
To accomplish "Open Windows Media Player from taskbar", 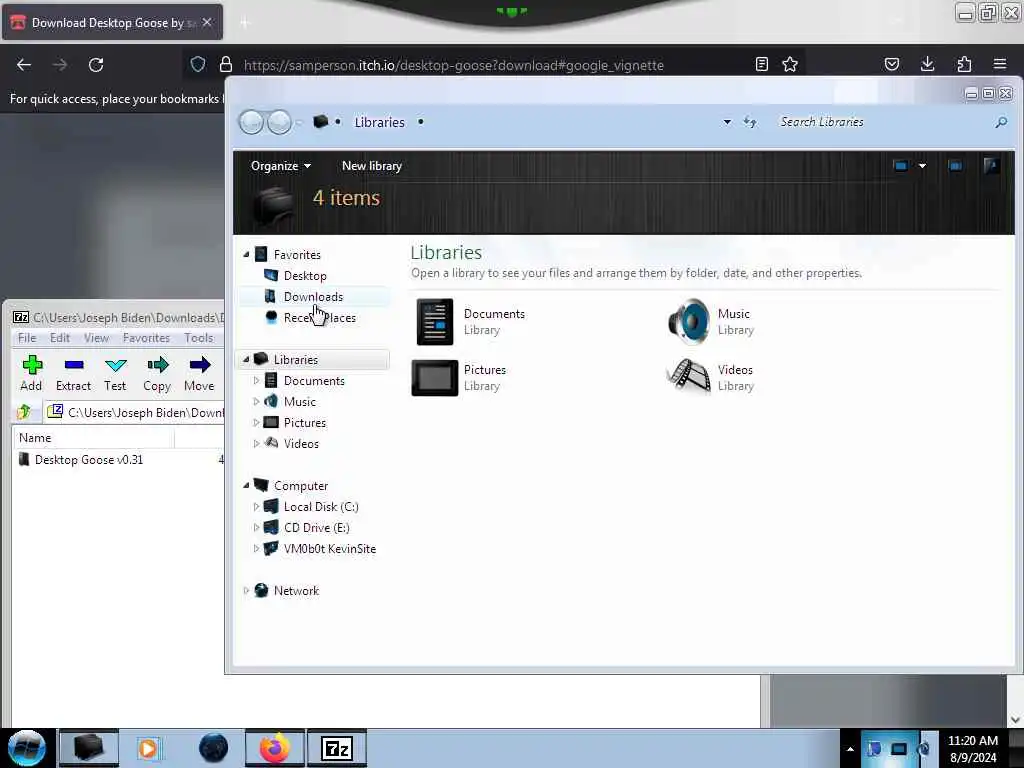I will [148, 748].
